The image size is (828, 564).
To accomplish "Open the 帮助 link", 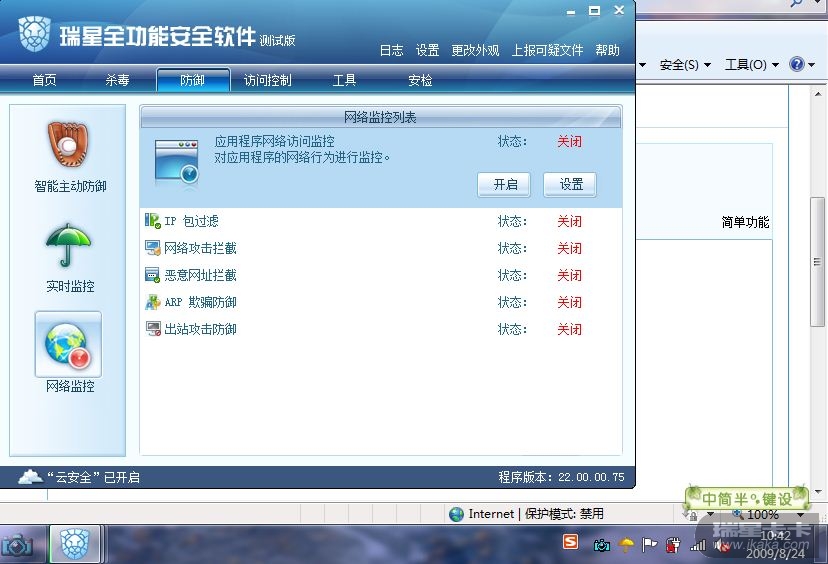I will [607, 51].
